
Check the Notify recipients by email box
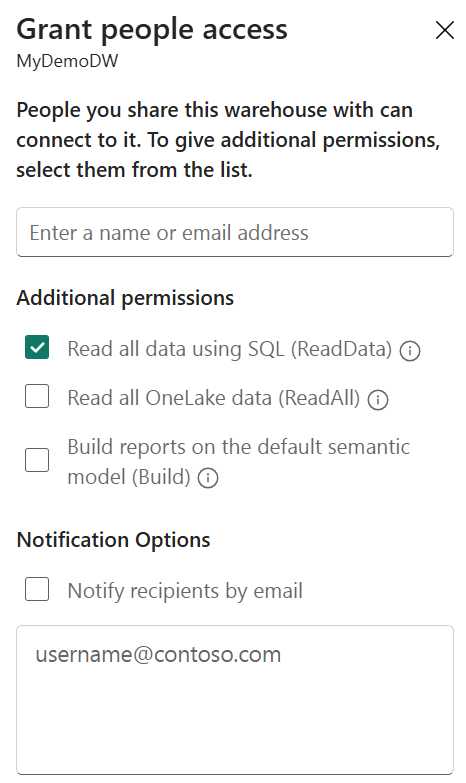coord(37,589)
